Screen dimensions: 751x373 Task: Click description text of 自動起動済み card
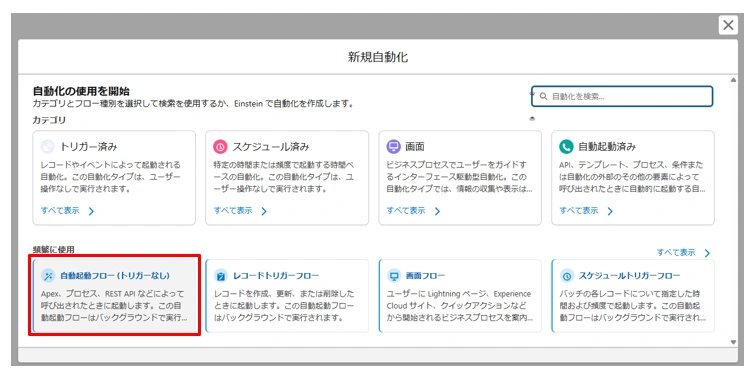tap(632, 177)
